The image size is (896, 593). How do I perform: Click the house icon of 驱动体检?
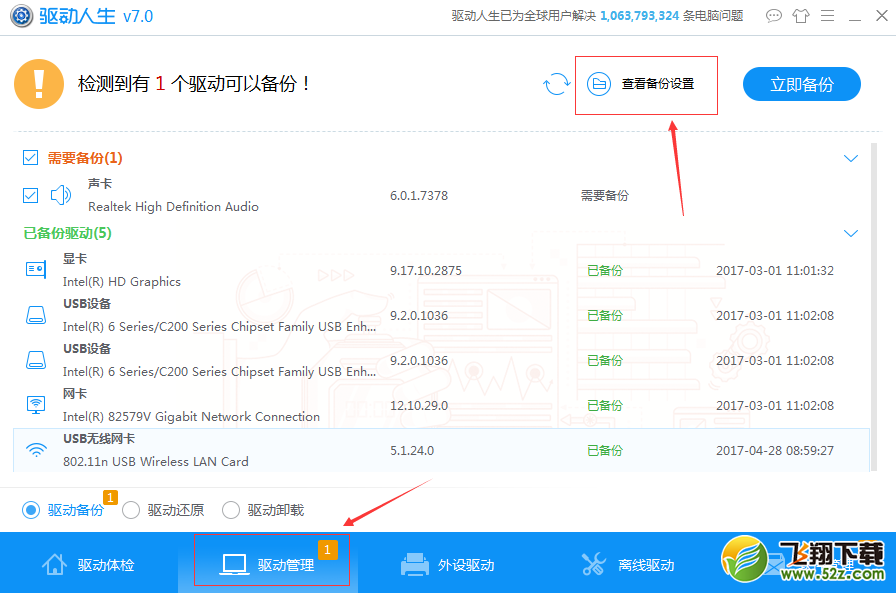pos(54,564)
